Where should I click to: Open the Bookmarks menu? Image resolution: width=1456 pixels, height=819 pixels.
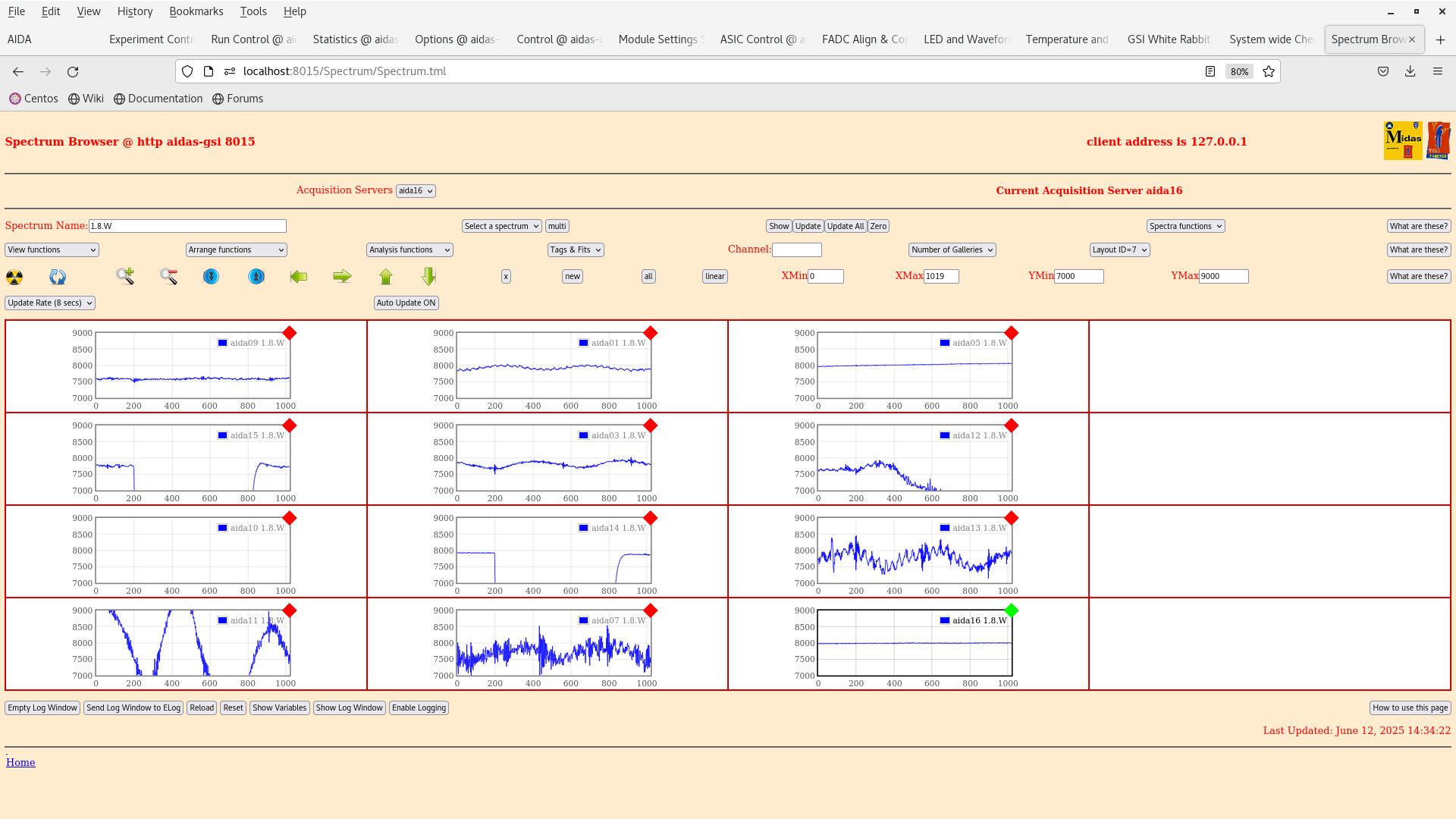[x=196, y=11]
